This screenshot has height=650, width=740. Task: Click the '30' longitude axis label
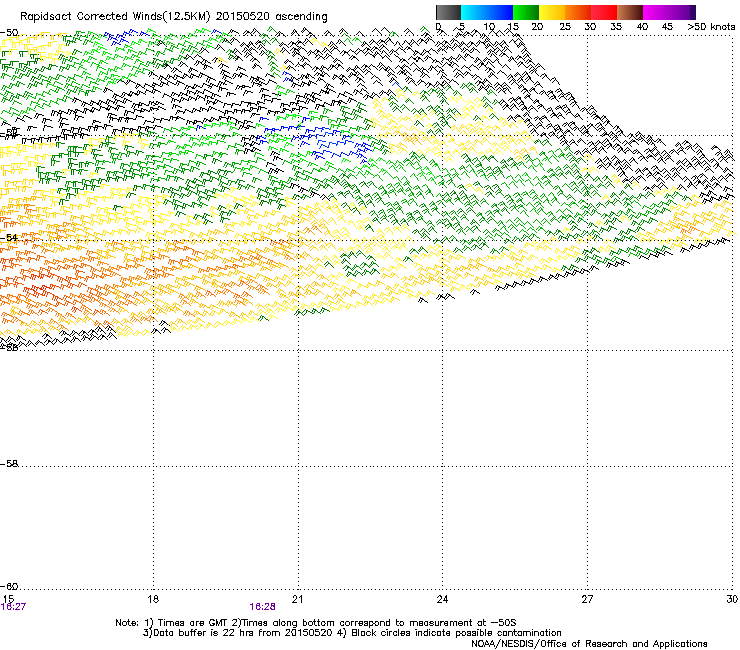coord(732,599)
